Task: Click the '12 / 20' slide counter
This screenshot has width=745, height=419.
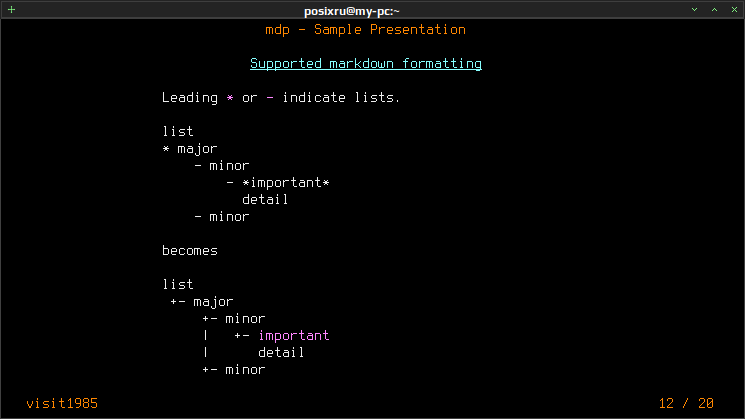Action: (x=686, y=403)
